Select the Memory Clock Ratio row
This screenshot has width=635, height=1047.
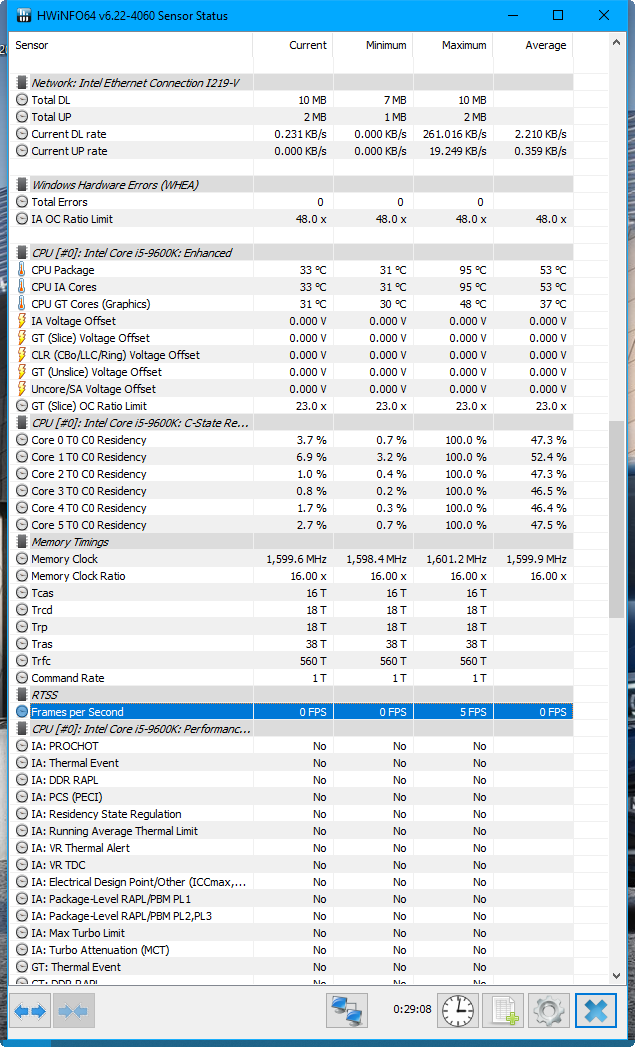pyautogui.click(x=291, y=576)
